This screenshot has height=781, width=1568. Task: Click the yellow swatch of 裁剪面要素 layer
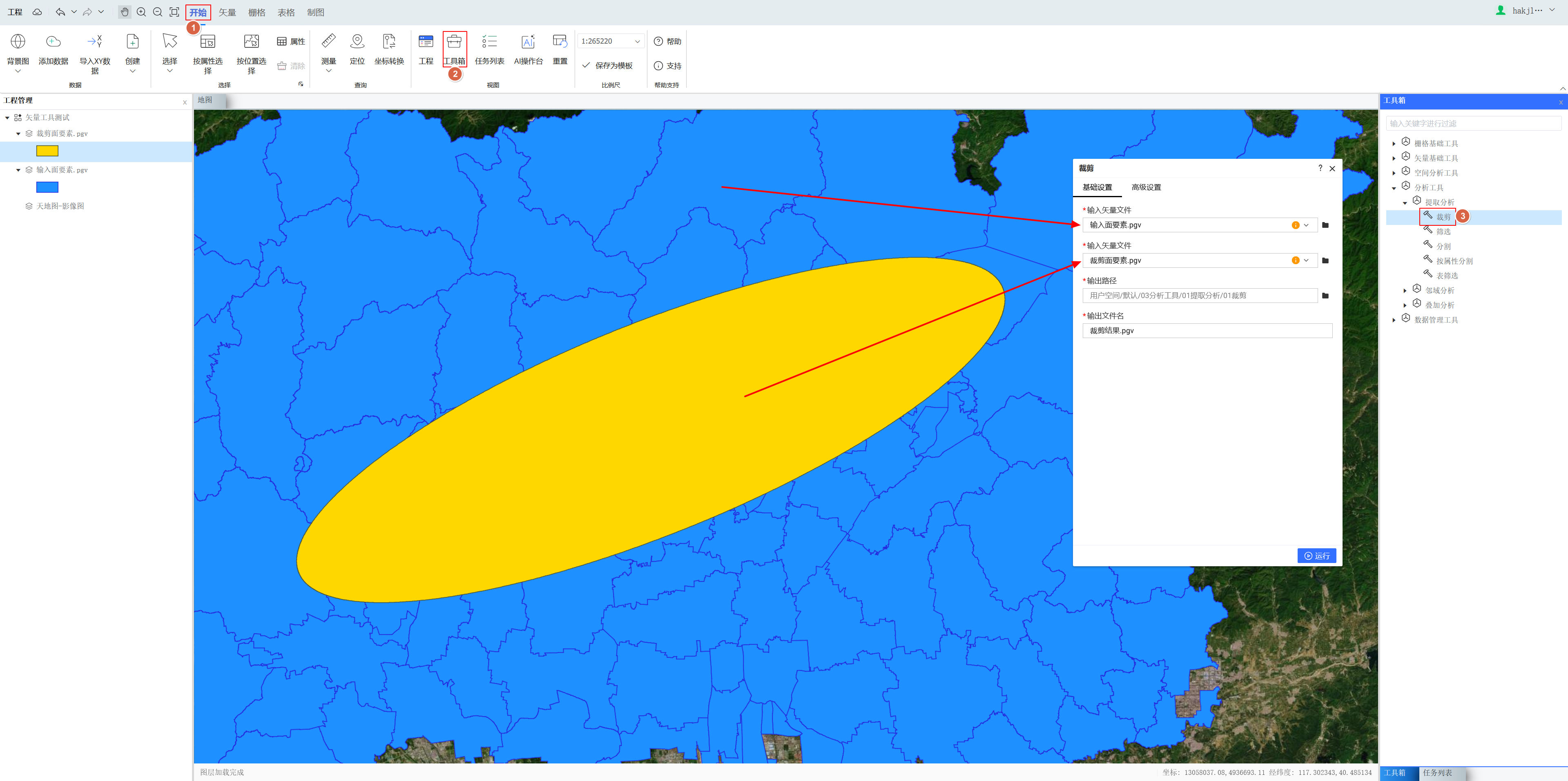tap(47, 151)
